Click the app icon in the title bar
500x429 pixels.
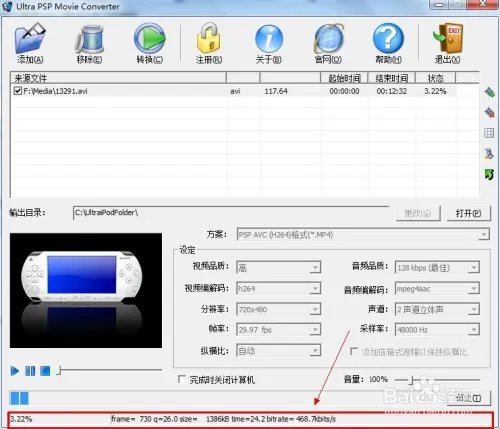click(x=6, y=6)
